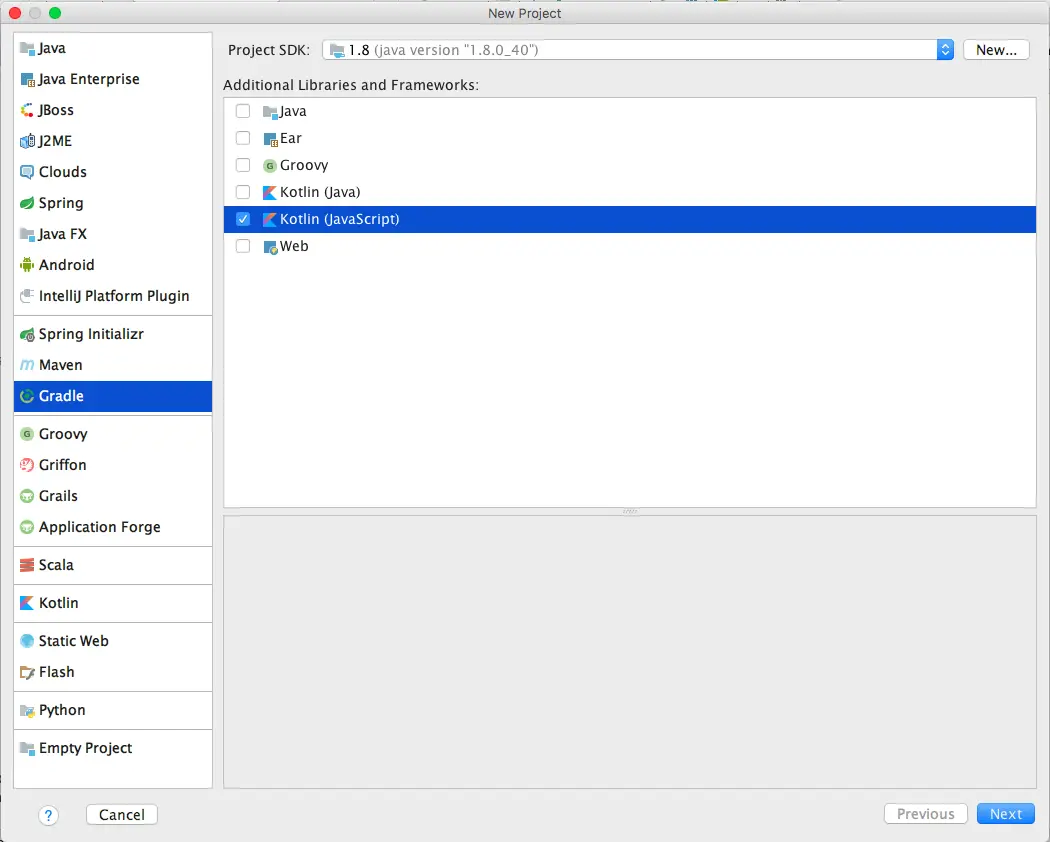Select "Spring Initializr" label
This screenshot has width=1050, height=842.
pos(91,334)
